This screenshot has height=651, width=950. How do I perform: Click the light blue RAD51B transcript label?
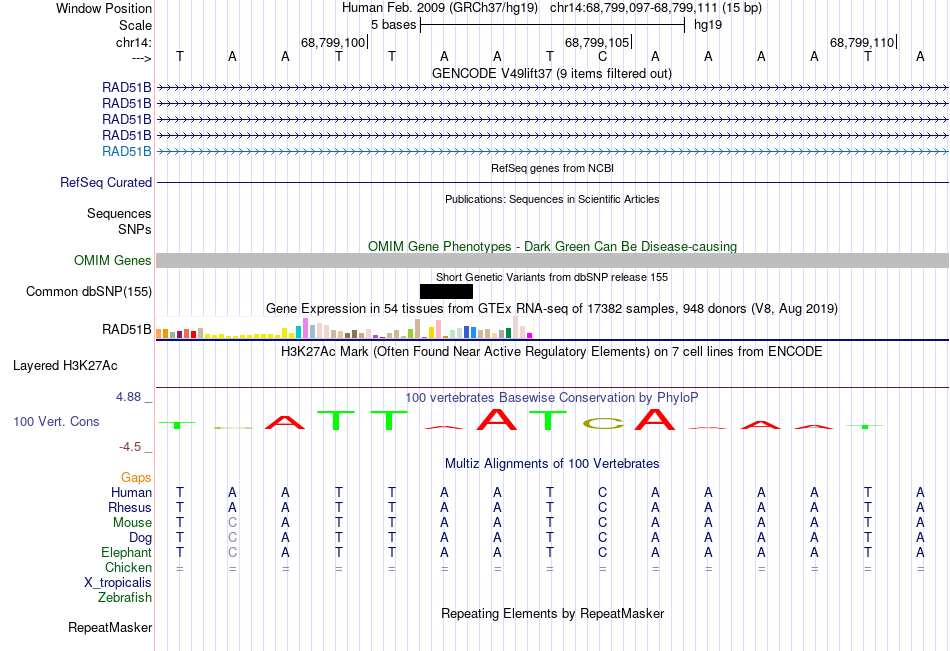point(127,152)
